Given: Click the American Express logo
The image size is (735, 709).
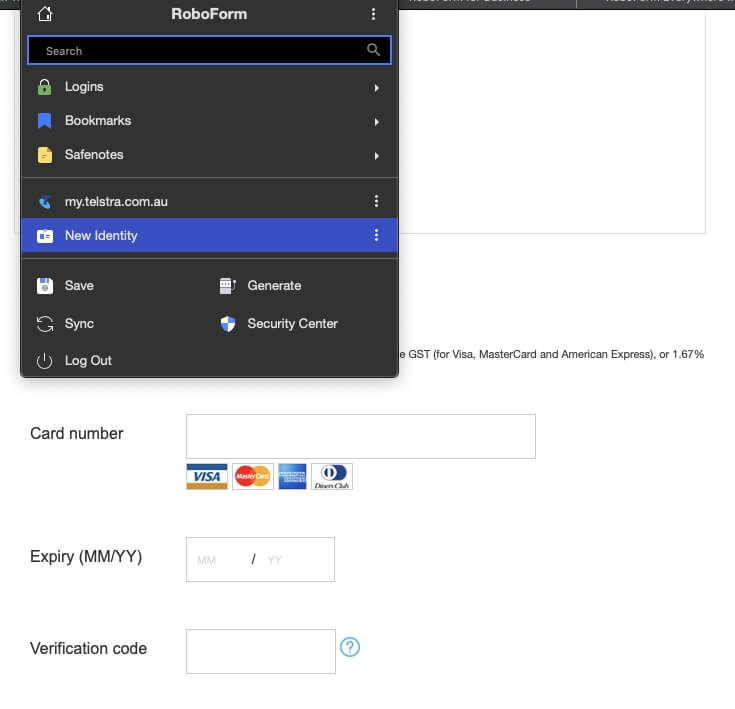Looking at the screenshot, I should click(292, 477).
